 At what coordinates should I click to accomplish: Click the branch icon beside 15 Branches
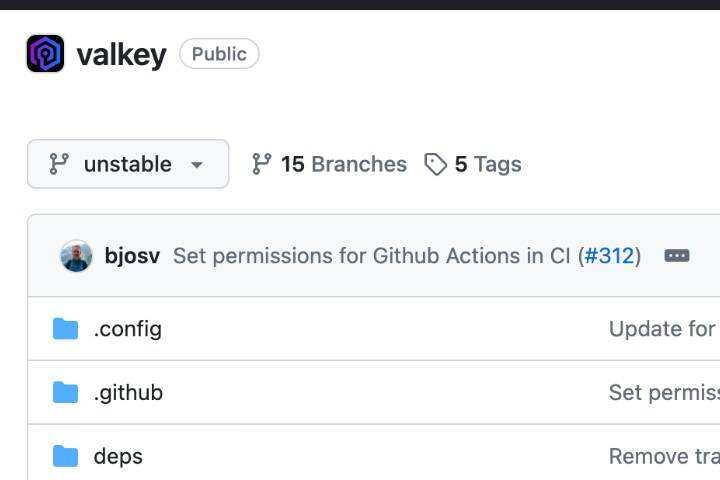coord(262,164)
